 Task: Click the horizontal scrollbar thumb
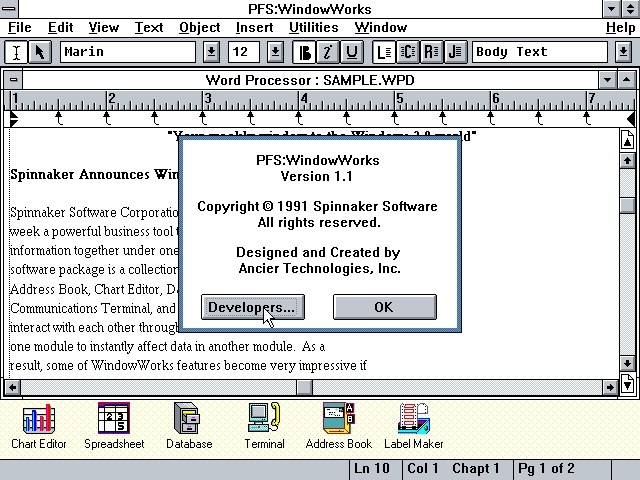coord(305,387)
